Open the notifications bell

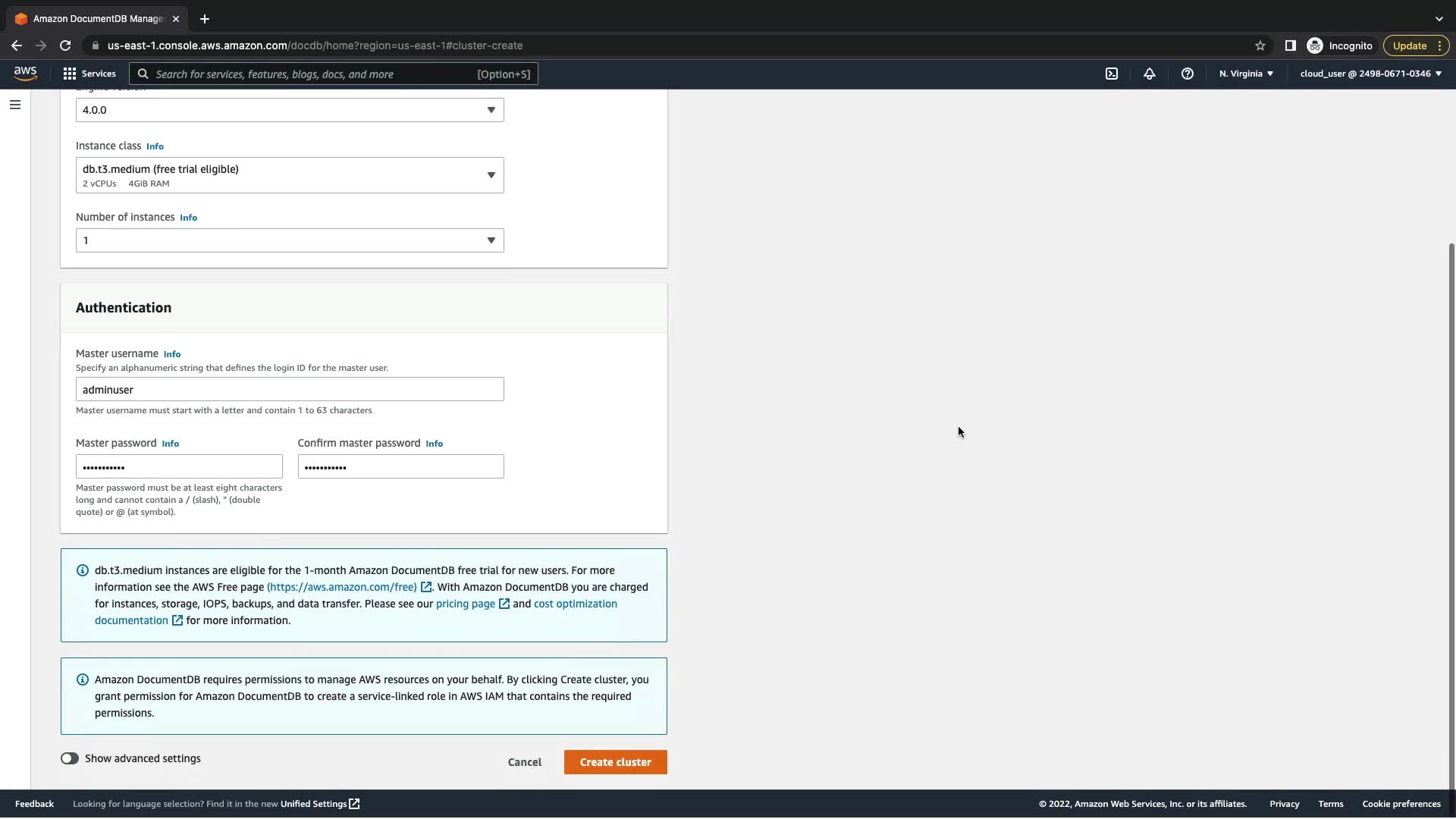click(1149, 74)
